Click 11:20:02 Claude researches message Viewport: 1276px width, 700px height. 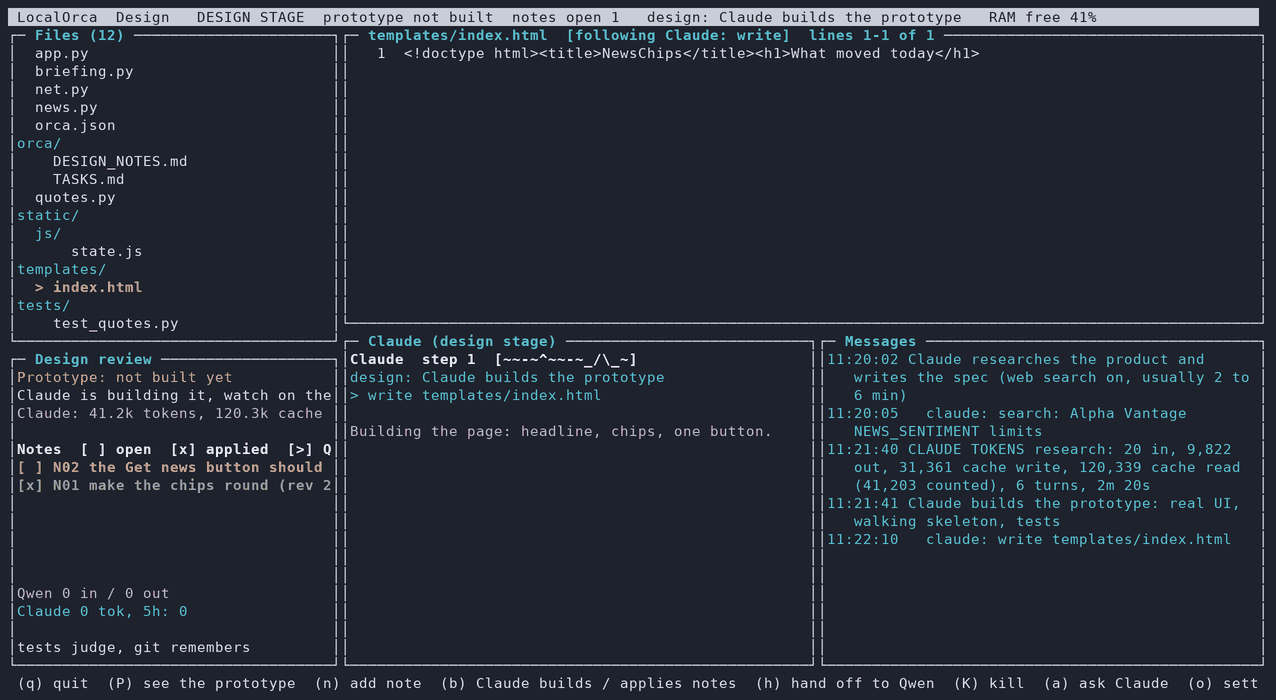[1038, 377]
